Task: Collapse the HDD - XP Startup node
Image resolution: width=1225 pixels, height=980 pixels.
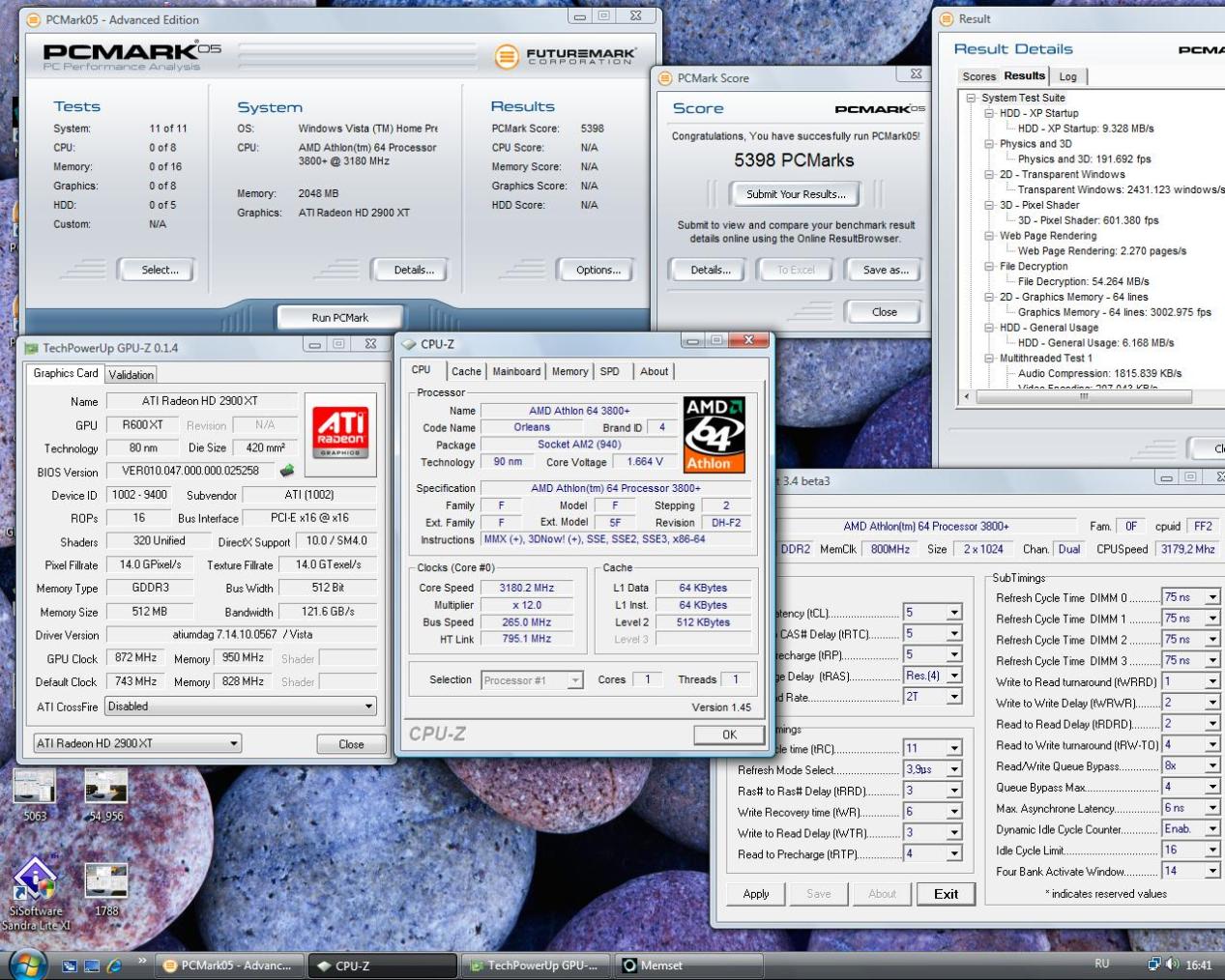Action: coord(989,113)
